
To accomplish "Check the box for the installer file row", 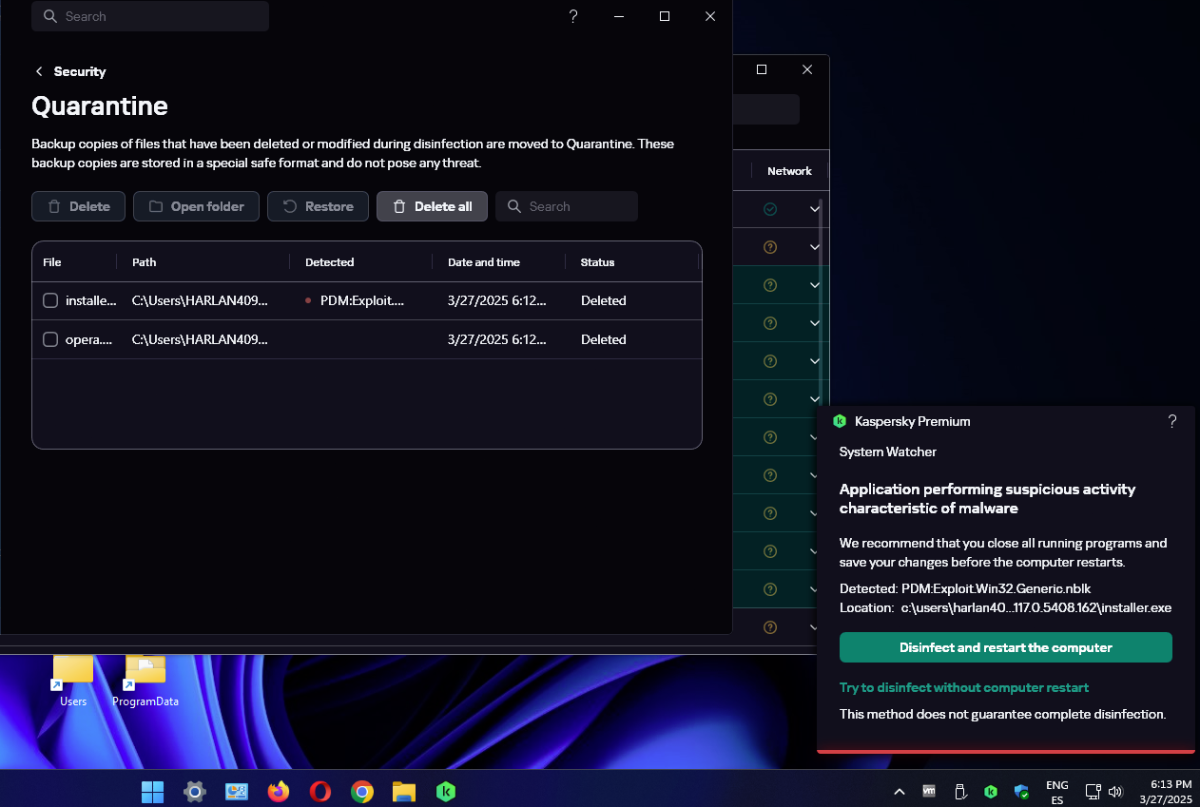I will click(x=50, y=301).
